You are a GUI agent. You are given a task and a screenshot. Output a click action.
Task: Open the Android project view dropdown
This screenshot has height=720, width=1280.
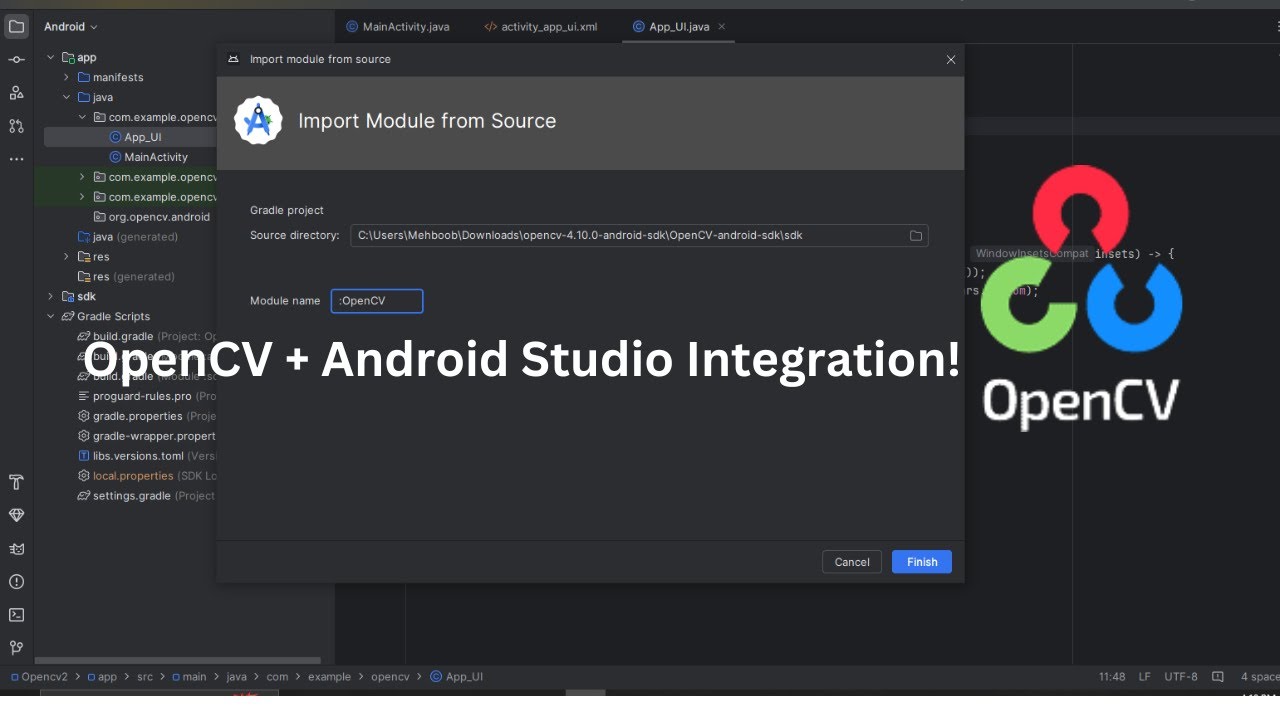[x=71, y=27]
